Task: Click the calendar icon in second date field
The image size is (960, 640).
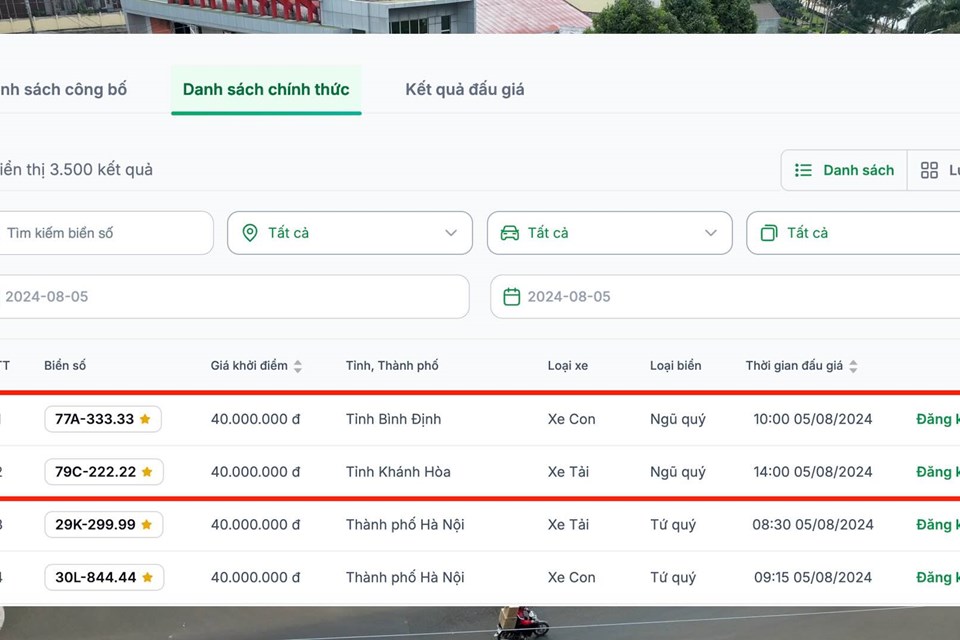Action: tap(512, 297)
